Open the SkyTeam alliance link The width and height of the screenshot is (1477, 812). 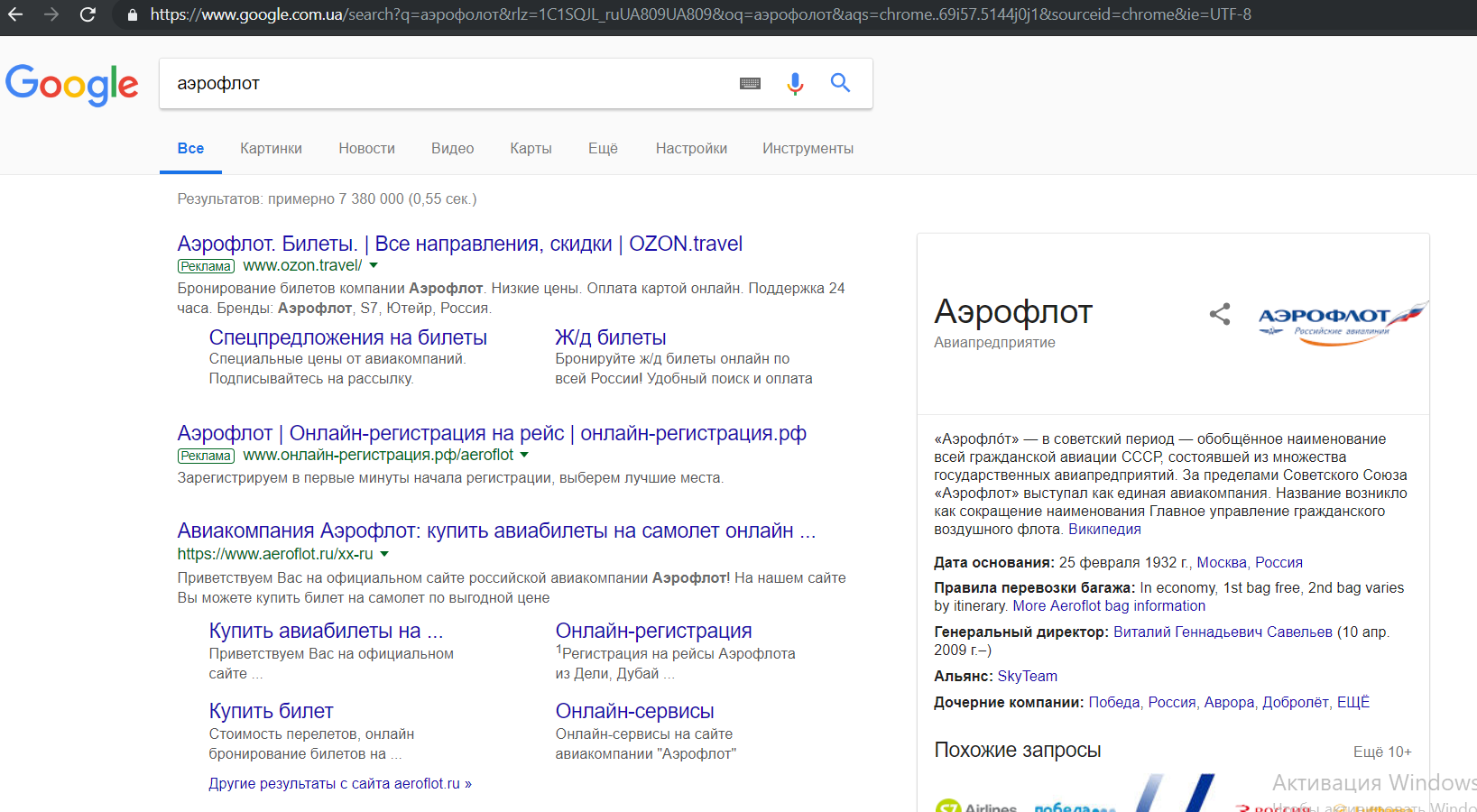coord(1027,676)
